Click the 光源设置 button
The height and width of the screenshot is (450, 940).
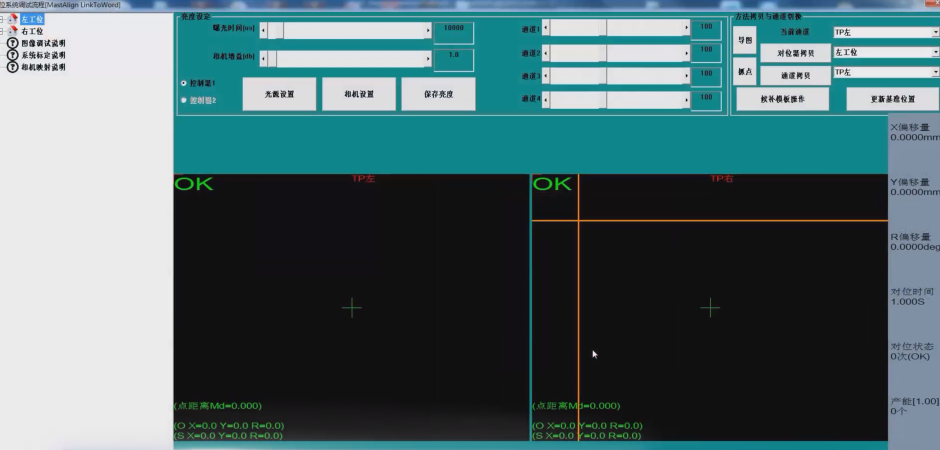[x=279, y=94]
